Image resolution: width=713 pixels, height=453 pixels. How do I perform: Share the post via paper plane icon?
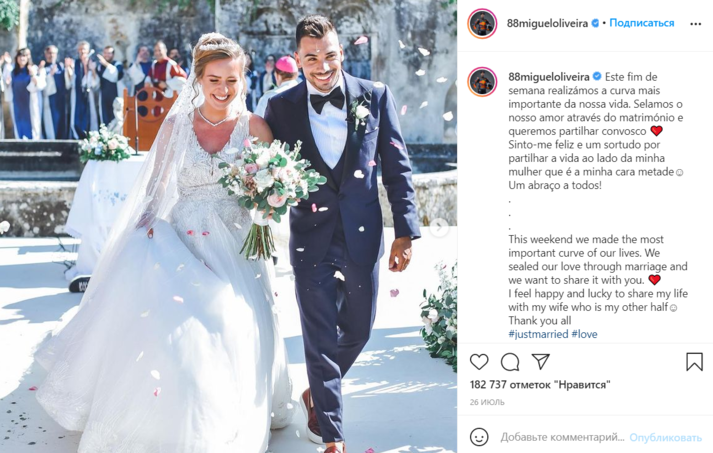[x=541, y=362]
